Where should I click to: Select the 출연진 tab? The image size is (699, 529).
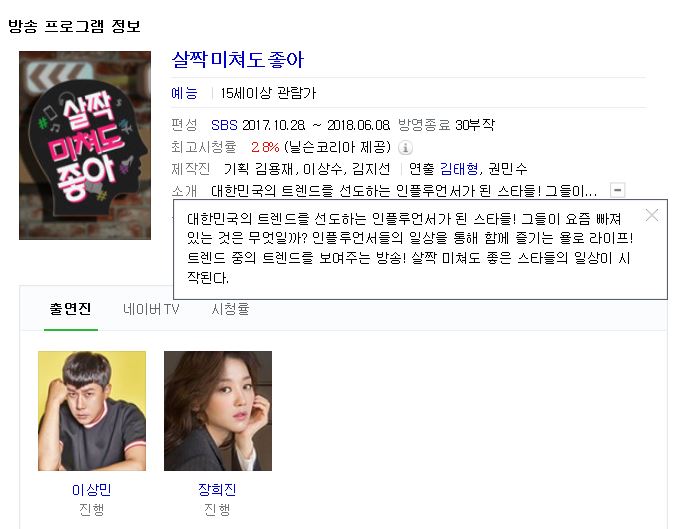click(70, 309)
